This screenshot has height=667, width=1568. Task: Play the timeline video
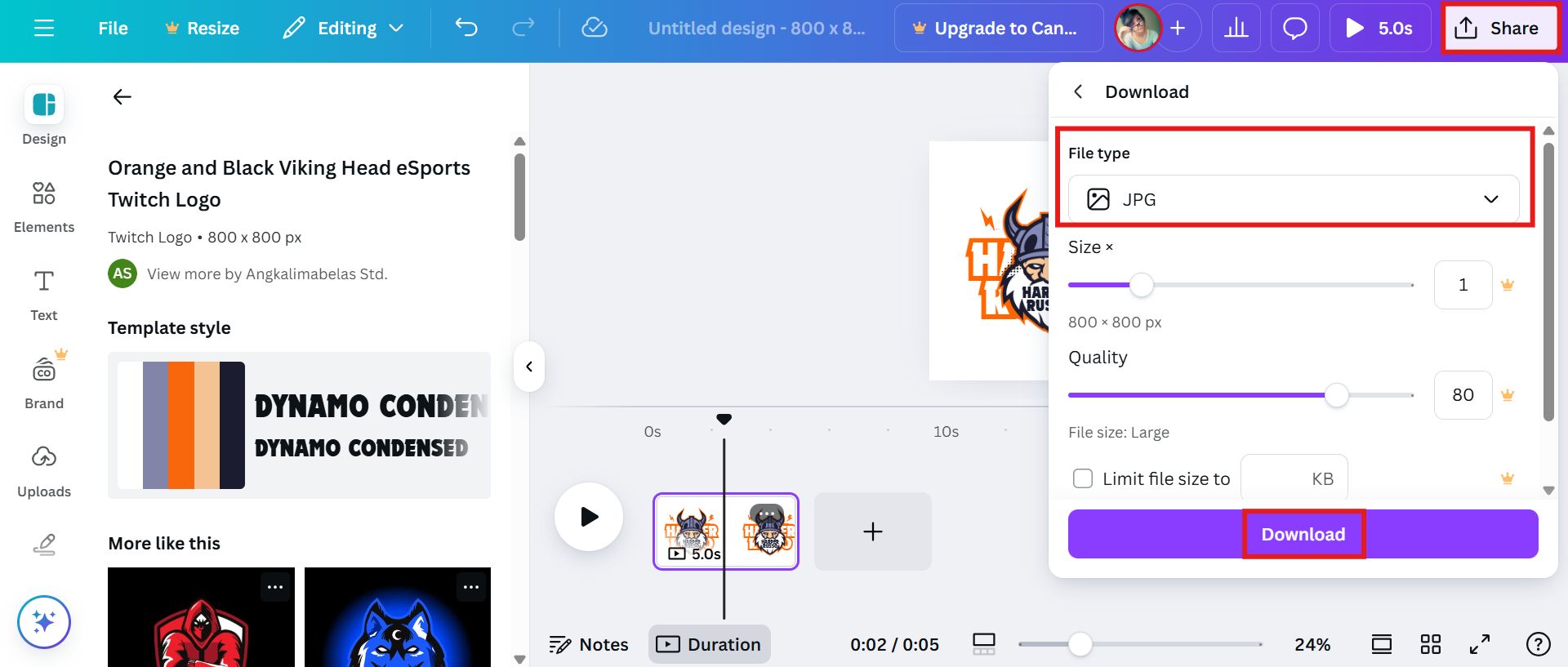[x=589, y=517]
